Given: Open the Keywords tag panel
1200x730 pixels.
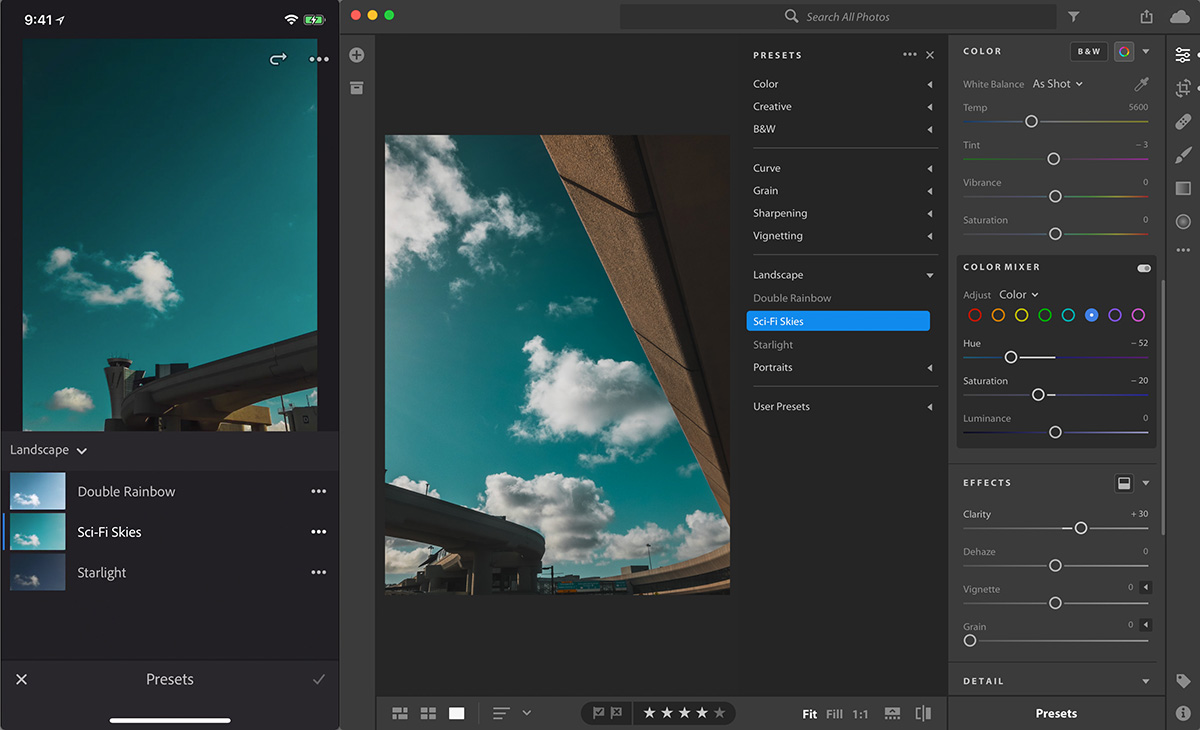Looking at the screenshot, I should (x=1183, y=681).
